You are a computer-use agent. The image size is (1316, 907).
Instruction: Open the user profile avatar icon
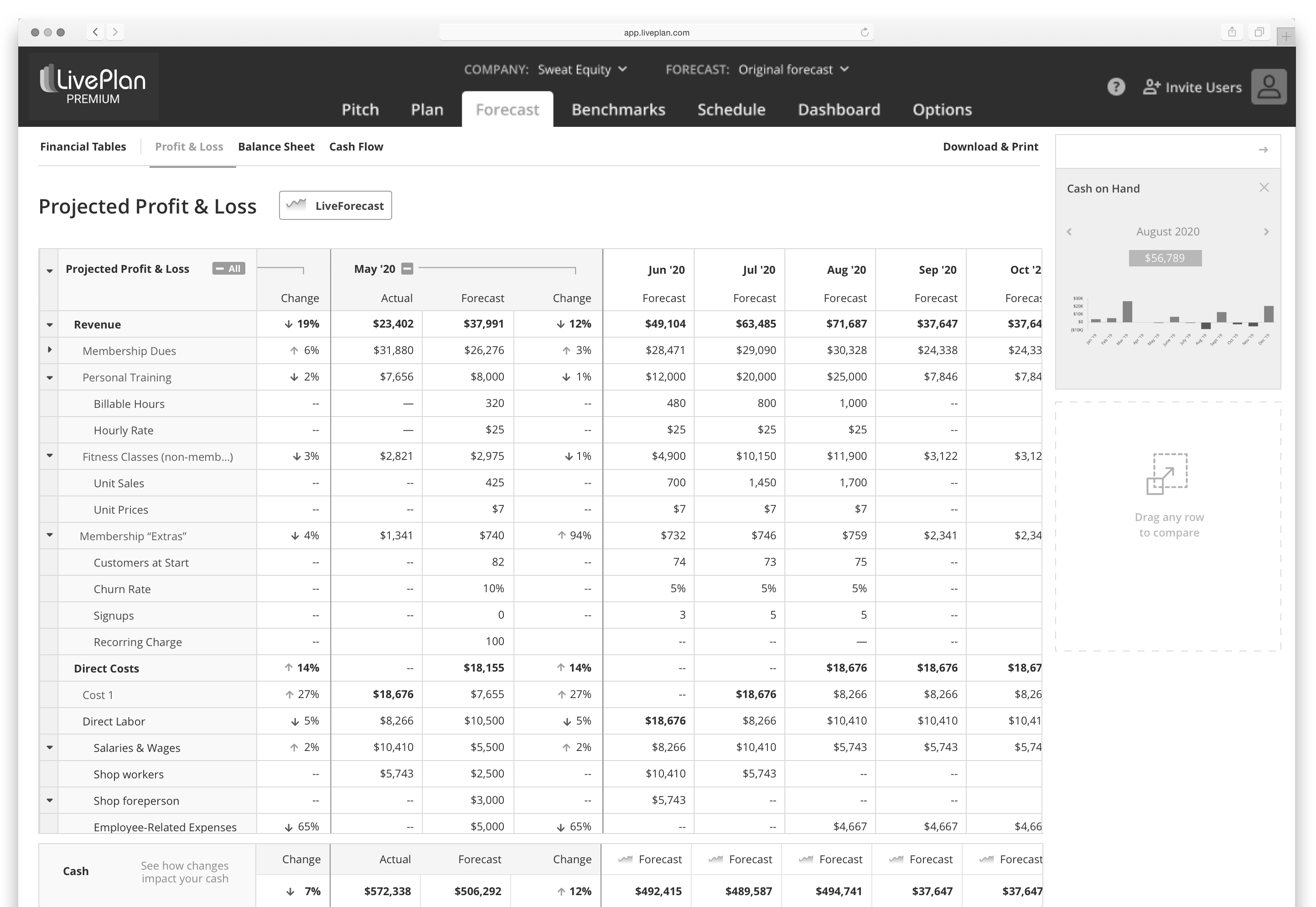1268,87
